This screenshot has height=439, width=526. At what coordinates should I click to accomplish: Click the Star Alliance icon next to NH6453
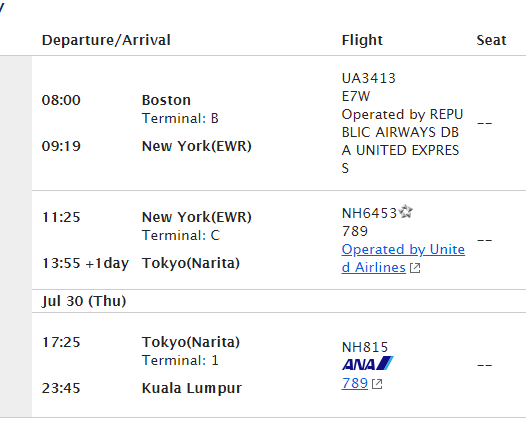pos(406,211)
